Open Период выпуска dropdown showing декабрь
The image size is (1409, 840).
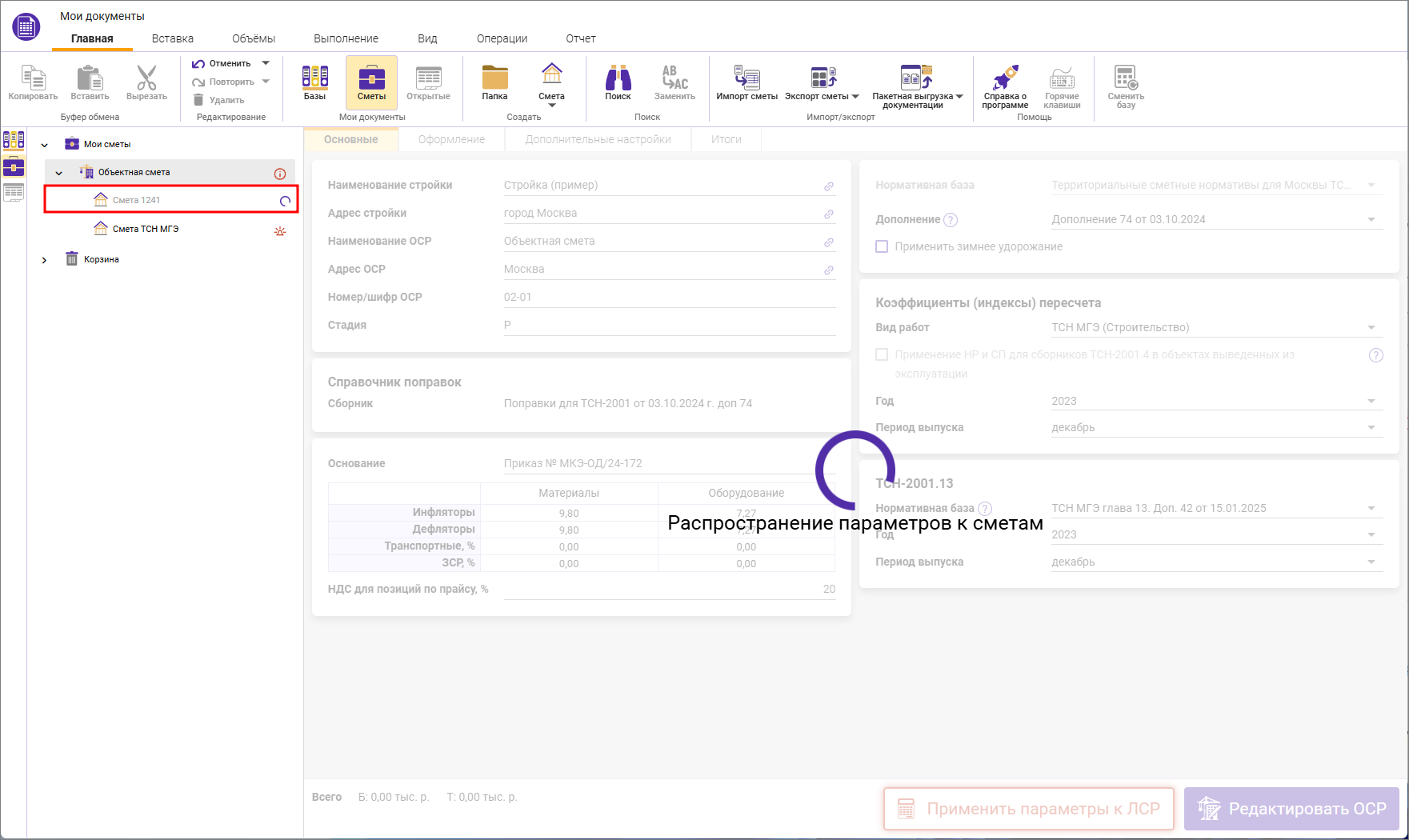1371,426
